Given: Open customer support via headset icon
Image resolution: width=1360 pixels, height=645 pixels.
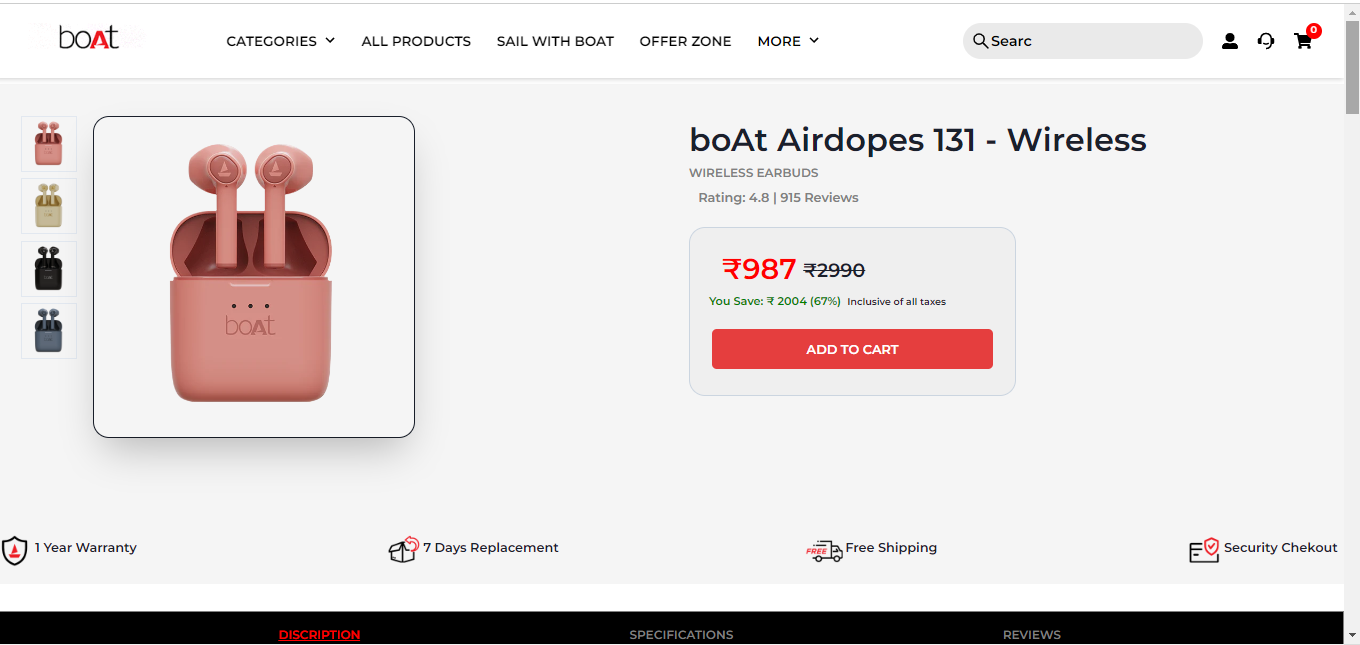Looking at the screenshot, I should click(1266, 41).
